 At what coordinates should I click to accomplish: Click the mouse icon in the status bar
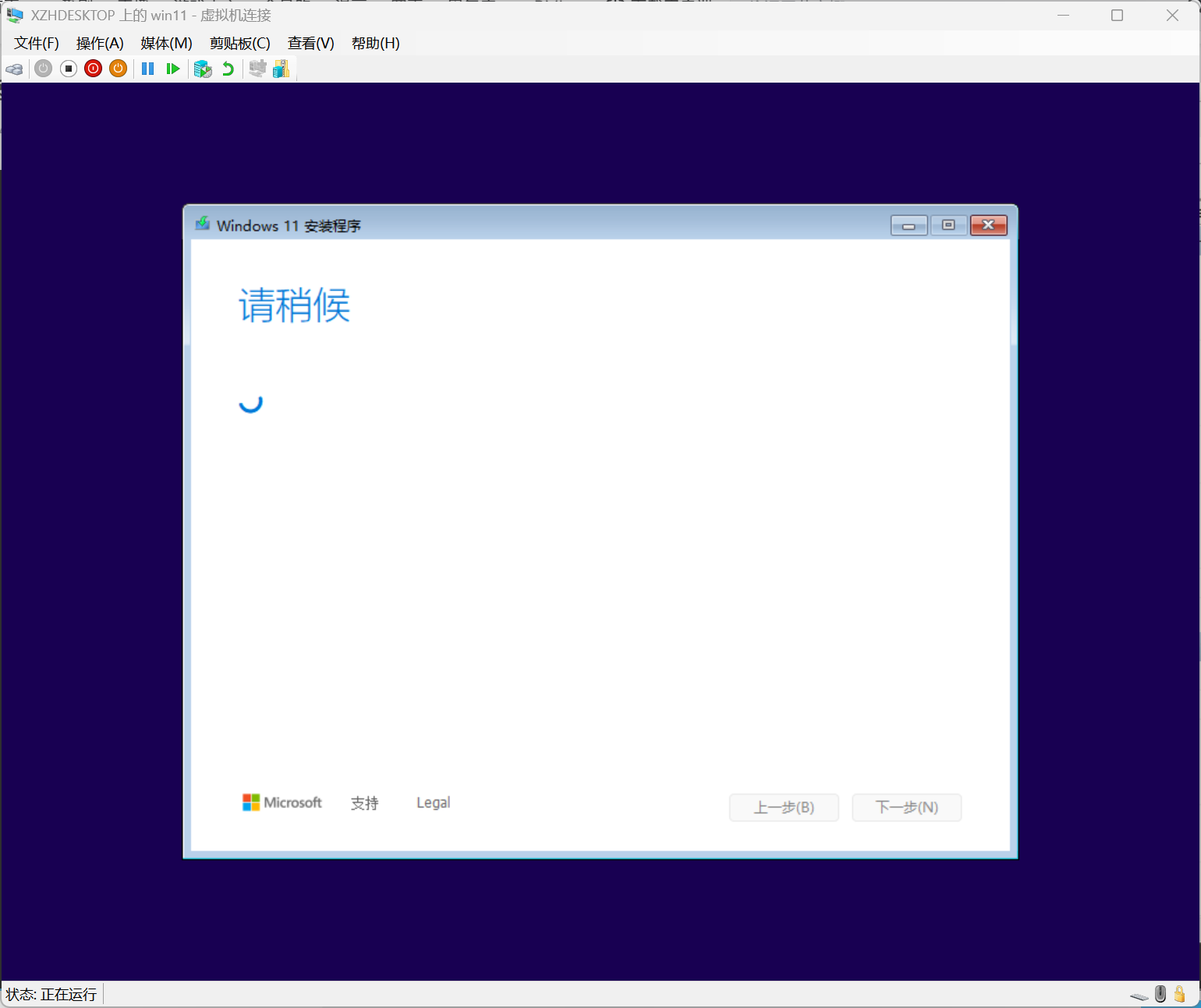click(1160, 994)
